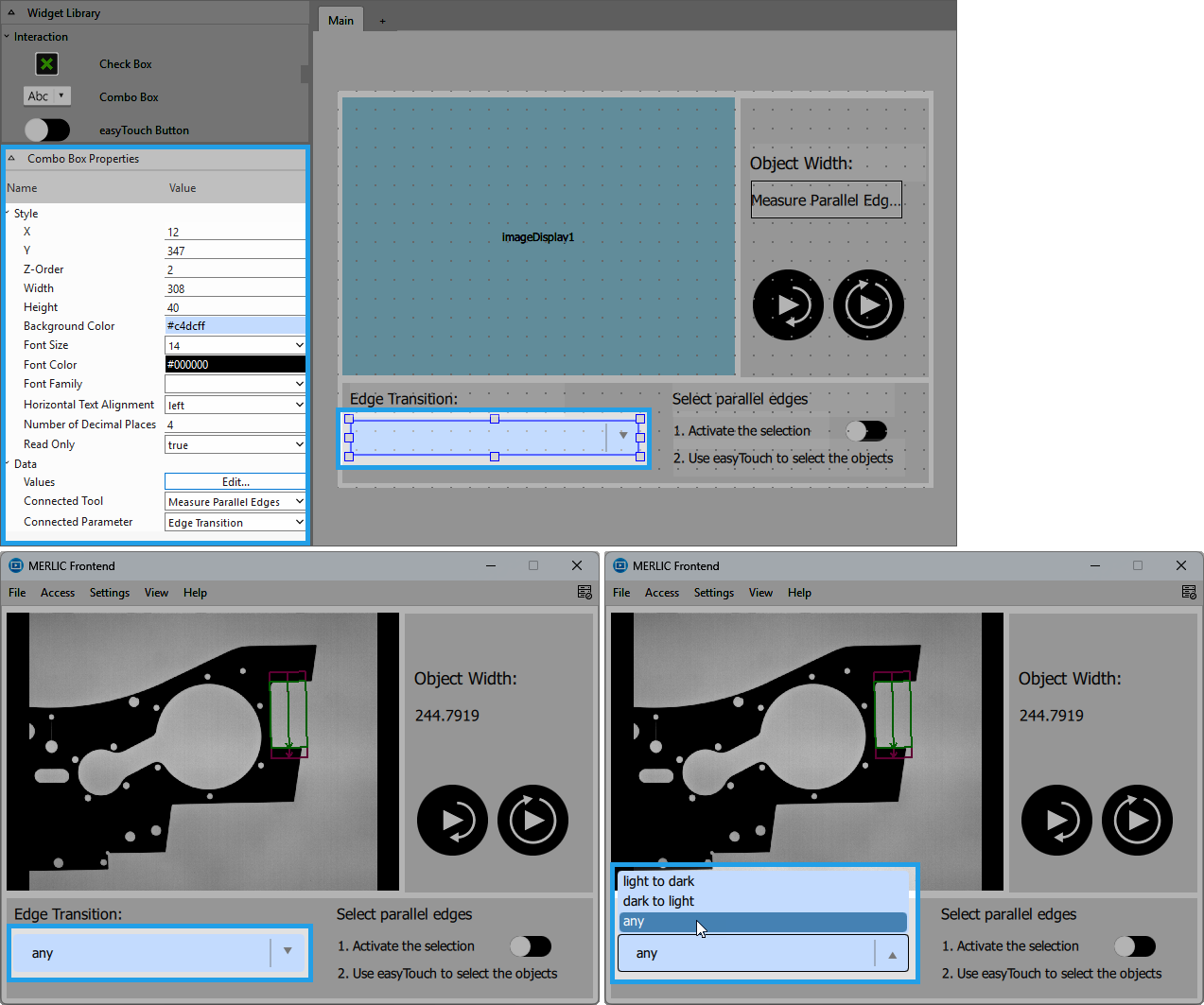Toggle easyTouch switch in designer canvas
1204x1005 pixels.
point(866,431)
